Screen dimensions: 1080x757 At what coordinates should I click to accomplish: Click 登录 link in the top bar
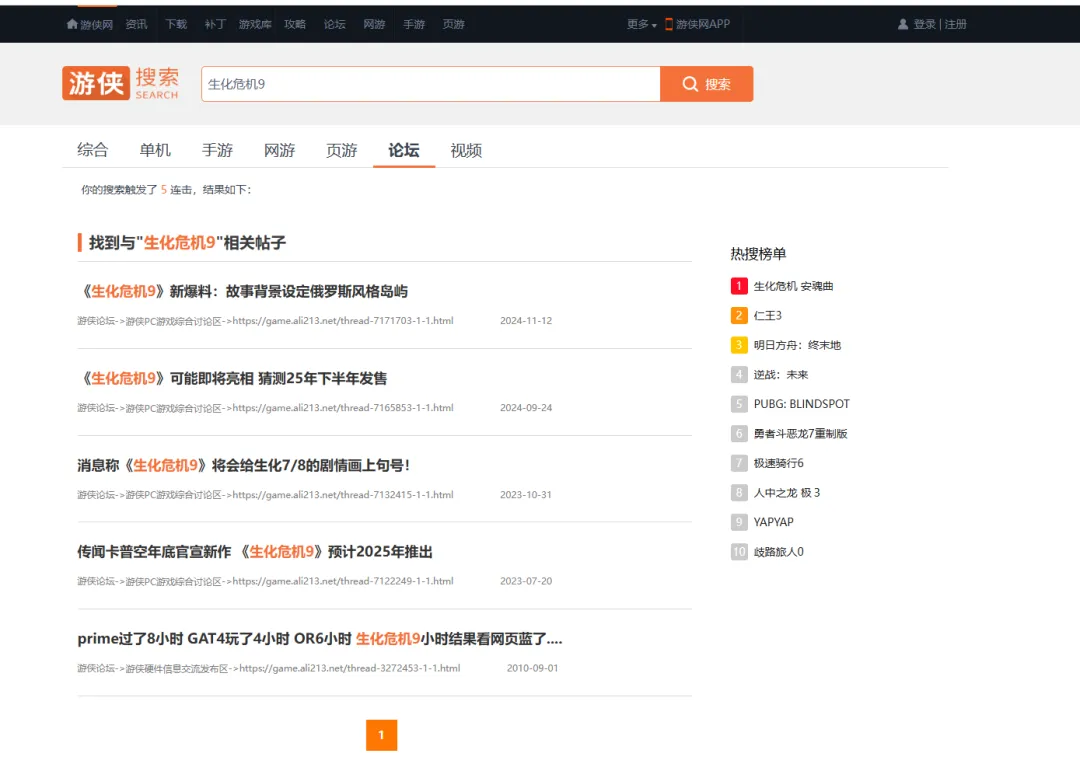924,24
